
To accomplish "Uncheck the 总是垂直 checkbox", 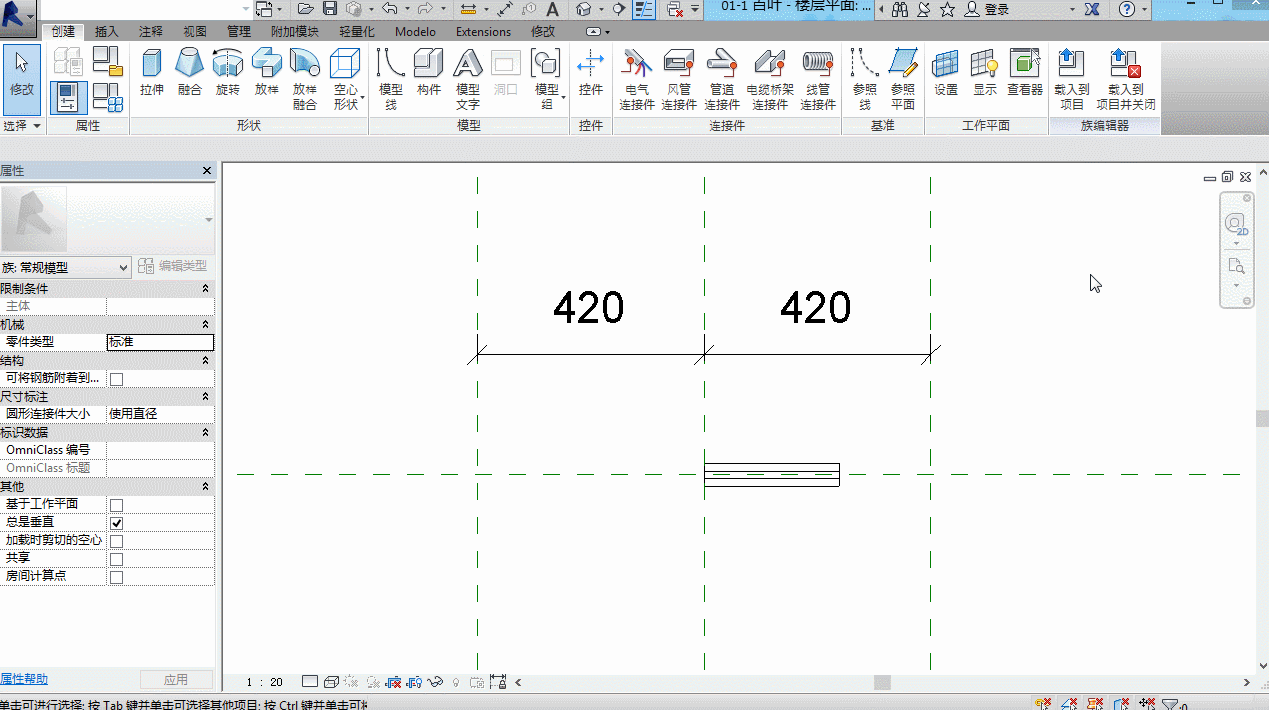I will click(116, 523).
